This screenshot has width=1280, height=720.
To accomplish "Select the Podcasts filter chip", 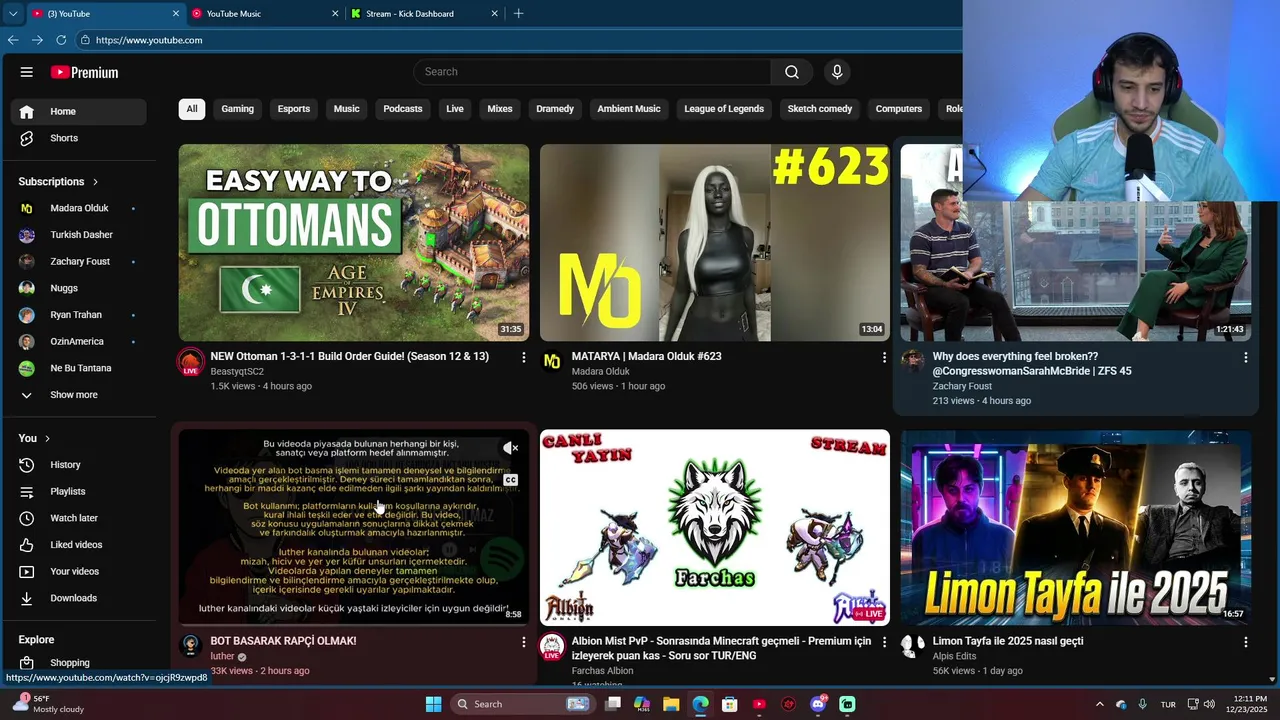I will (x=403, y=109).
